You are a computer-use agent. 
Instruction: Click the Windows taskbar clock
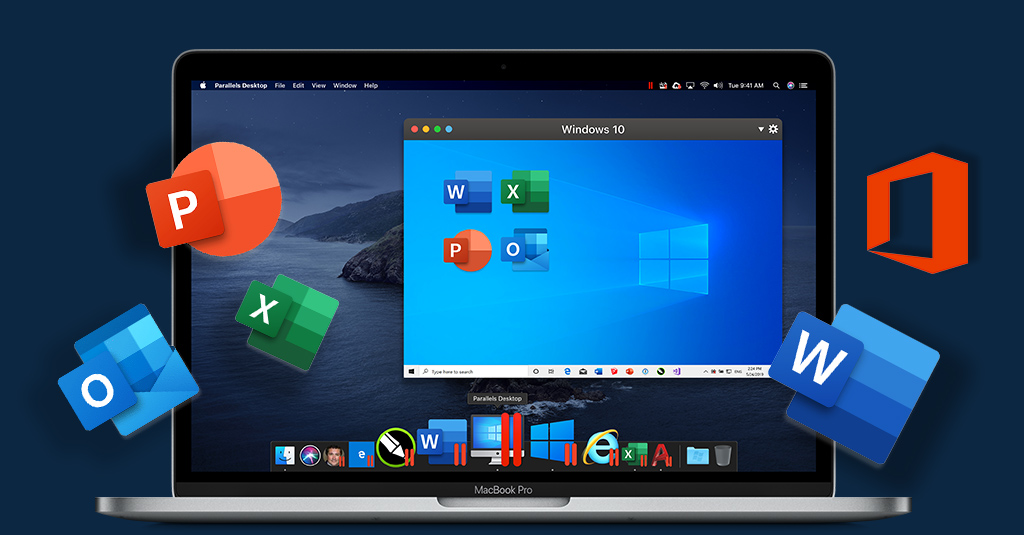pyautogui.click(x=754, y=372)
